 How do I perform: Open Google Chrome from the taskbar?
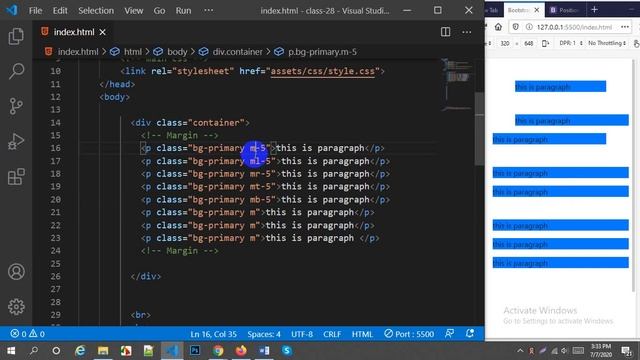tap(218, 351)
